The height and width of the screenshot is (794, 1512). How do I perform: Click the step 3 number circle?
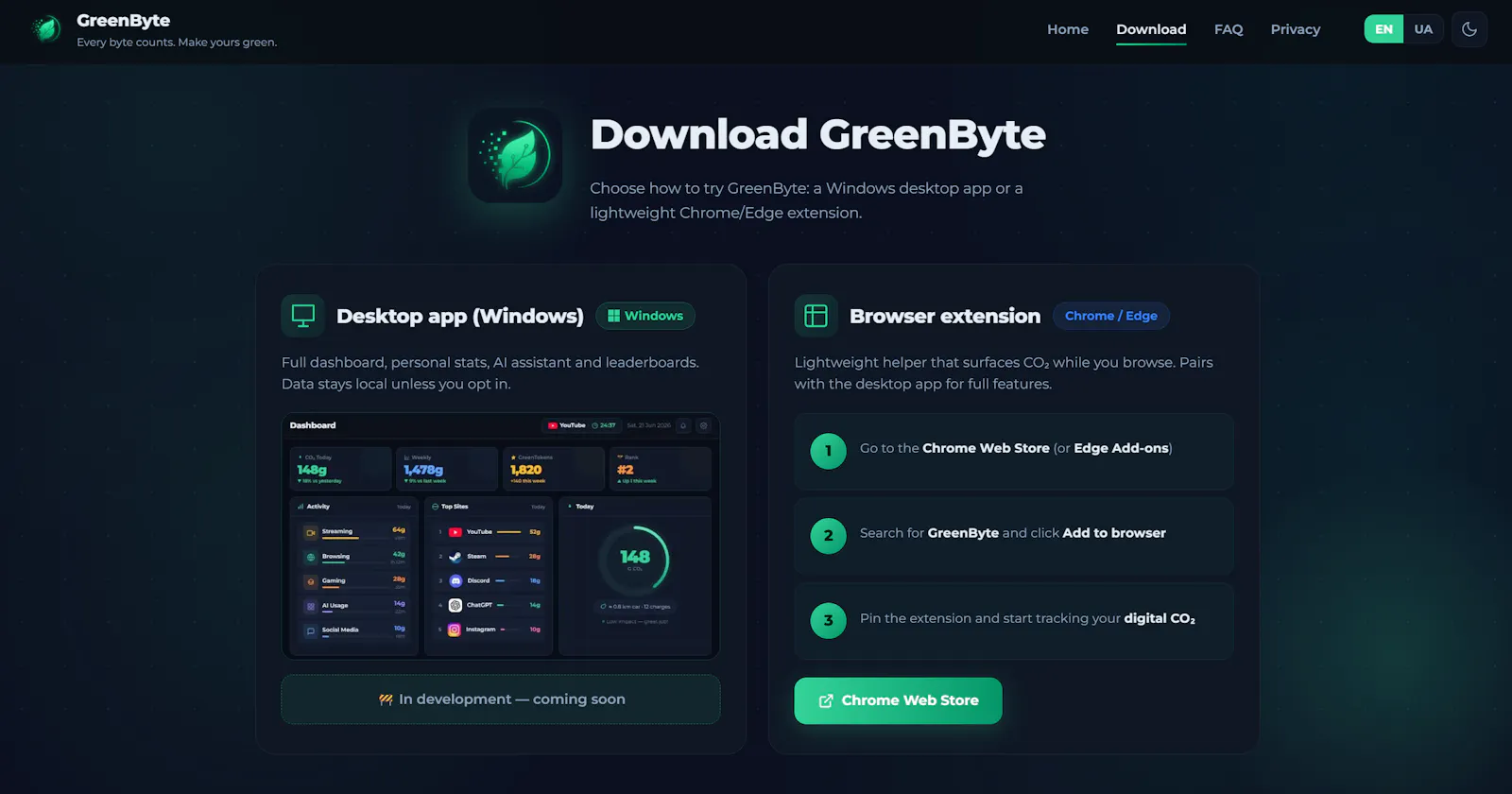click(829, 621)
